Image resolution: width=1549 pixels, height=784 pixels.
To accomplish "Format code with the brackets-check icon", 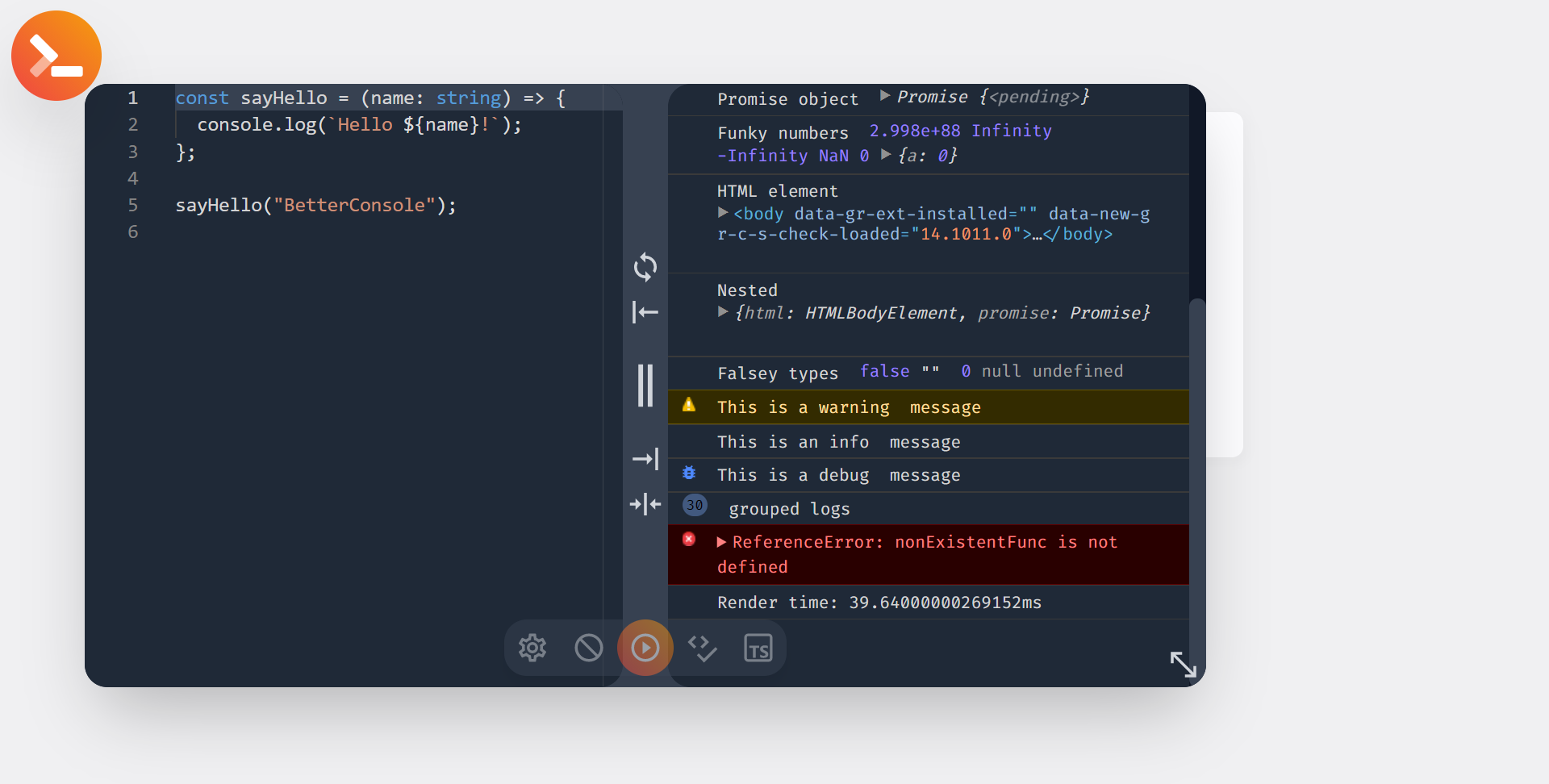I will [x=702, y=648].
